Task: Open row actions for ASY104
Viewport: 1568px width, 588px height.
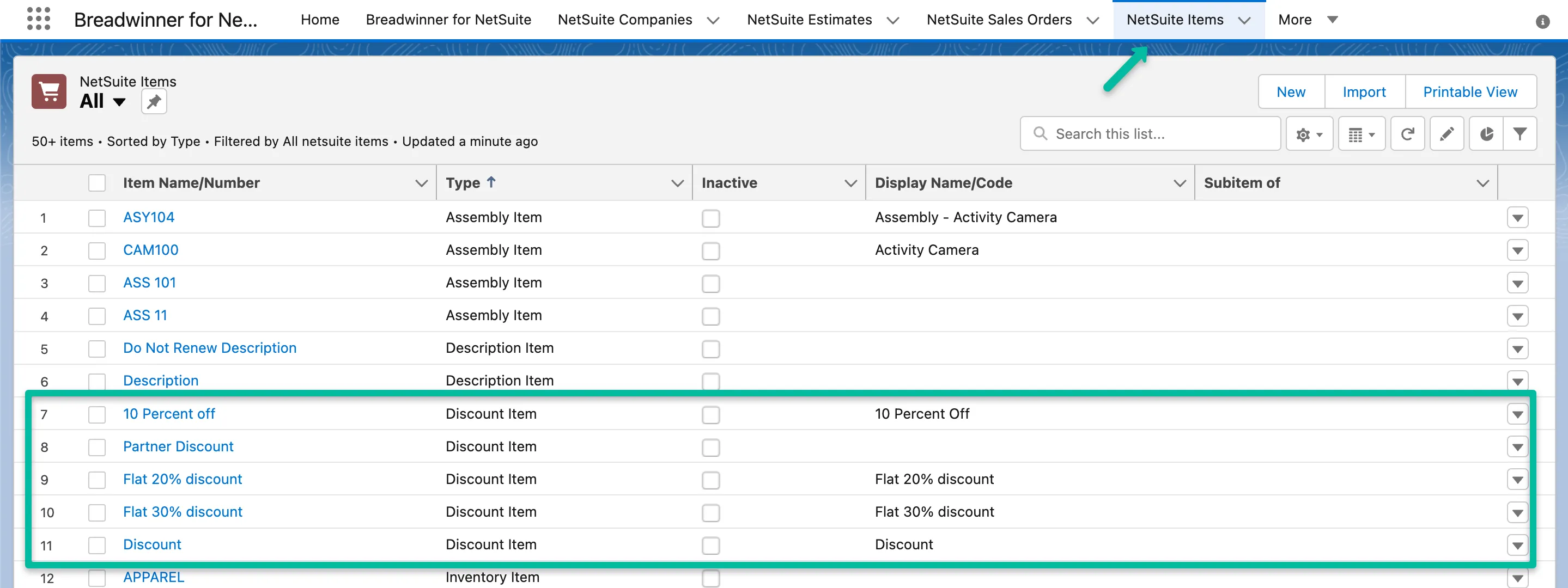Action: [1517, 218]
